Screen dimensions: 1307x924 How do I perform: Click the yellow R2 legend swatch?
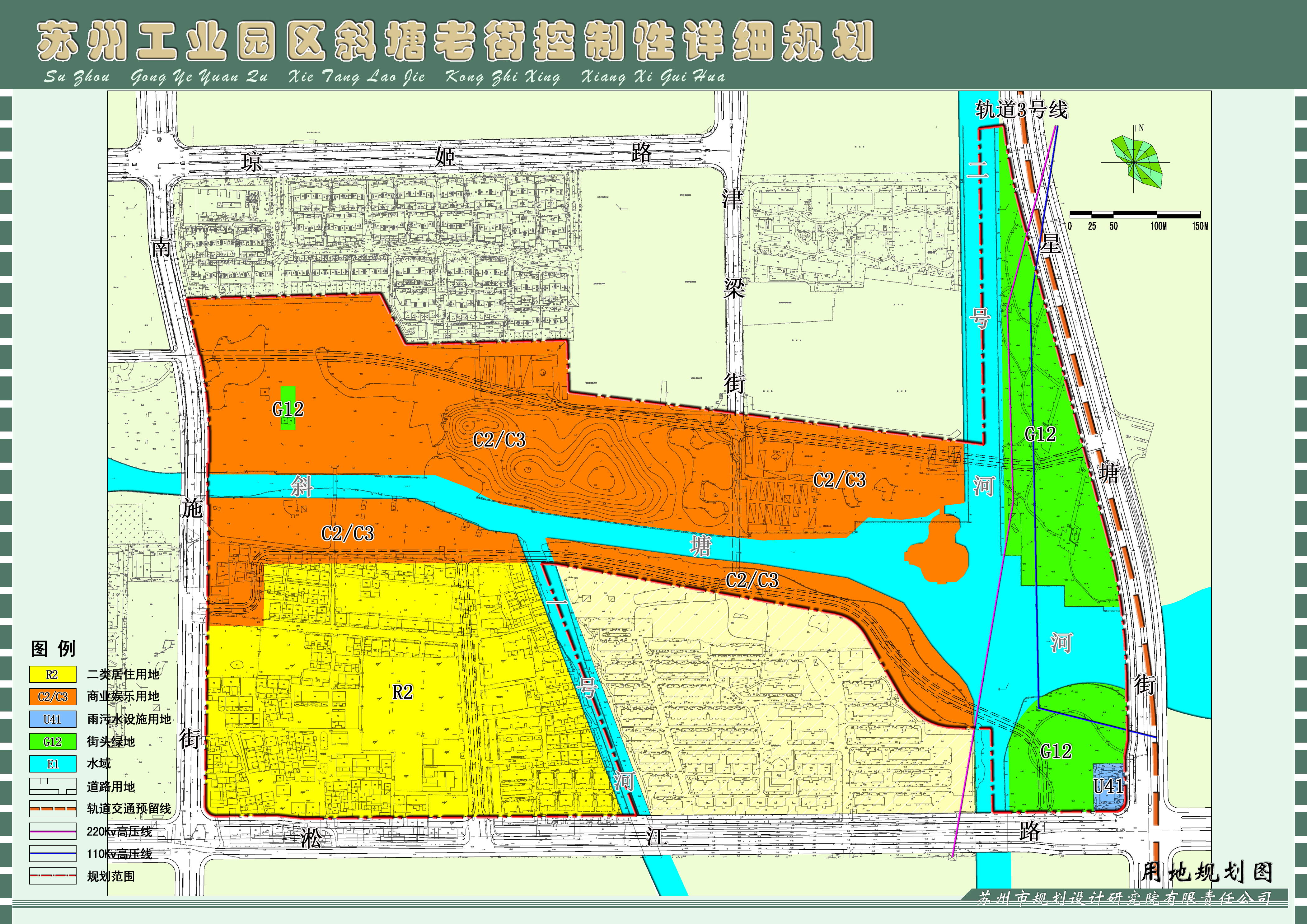pyautogui.click(x=52, y=674)
